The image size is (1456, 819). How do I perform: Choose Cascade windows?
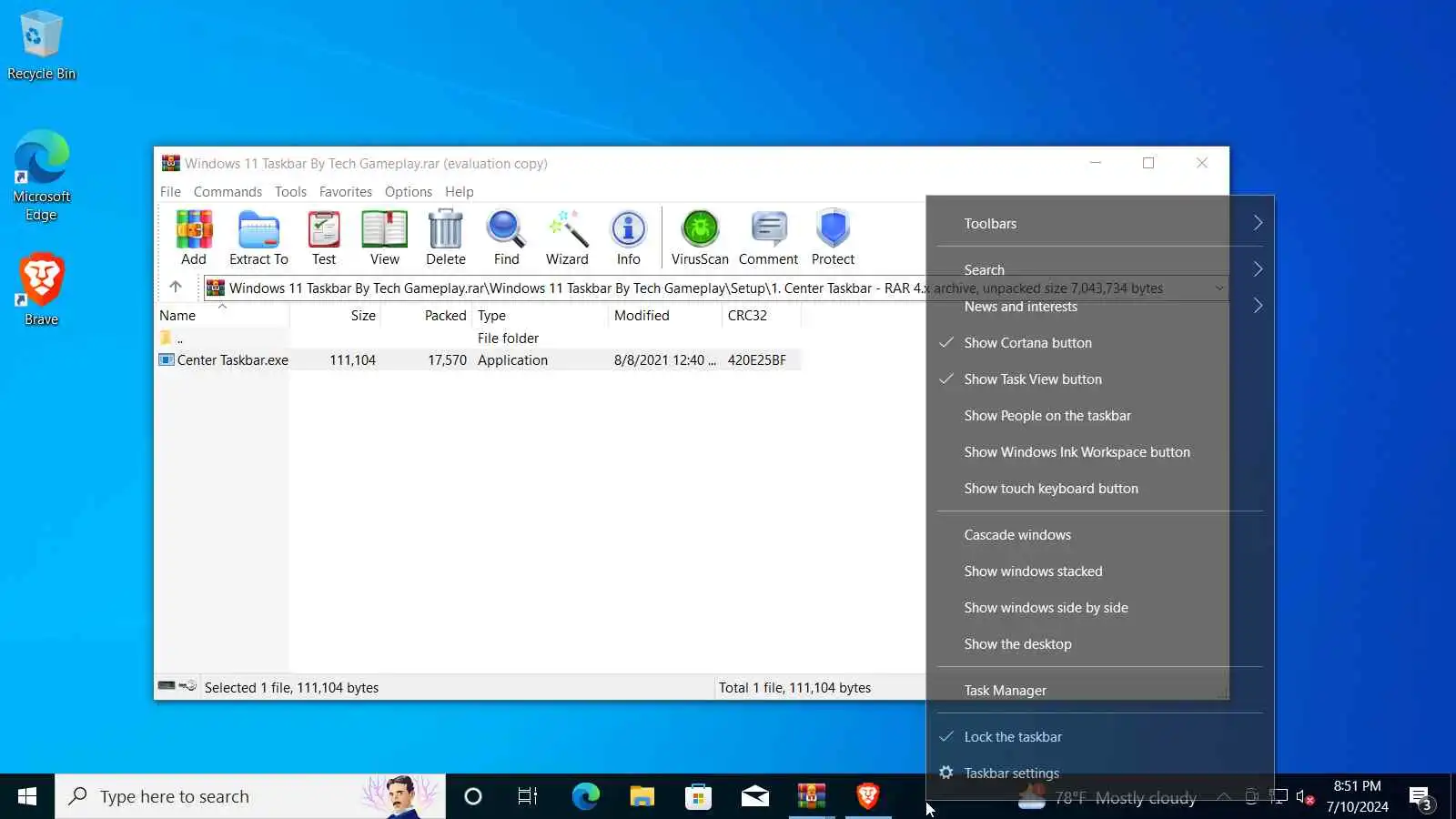coord(1100,535)
